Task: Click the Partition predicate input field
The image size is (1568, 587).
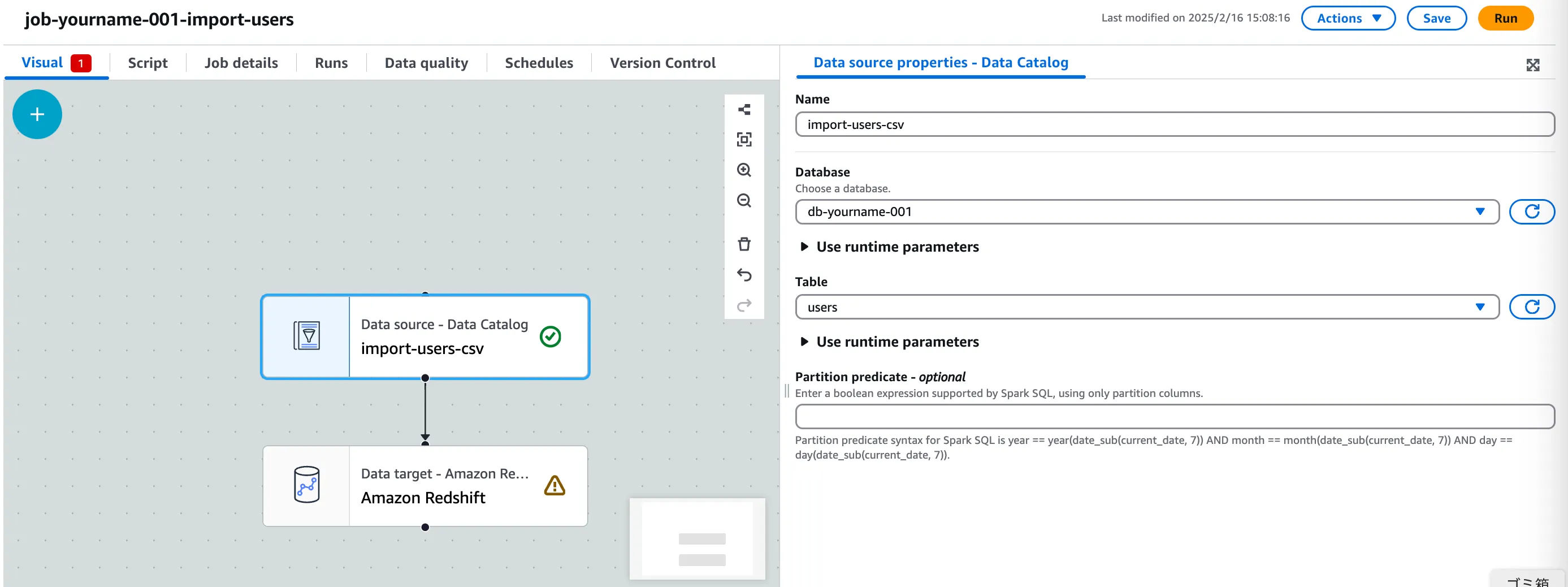Action: (1174, 417)
